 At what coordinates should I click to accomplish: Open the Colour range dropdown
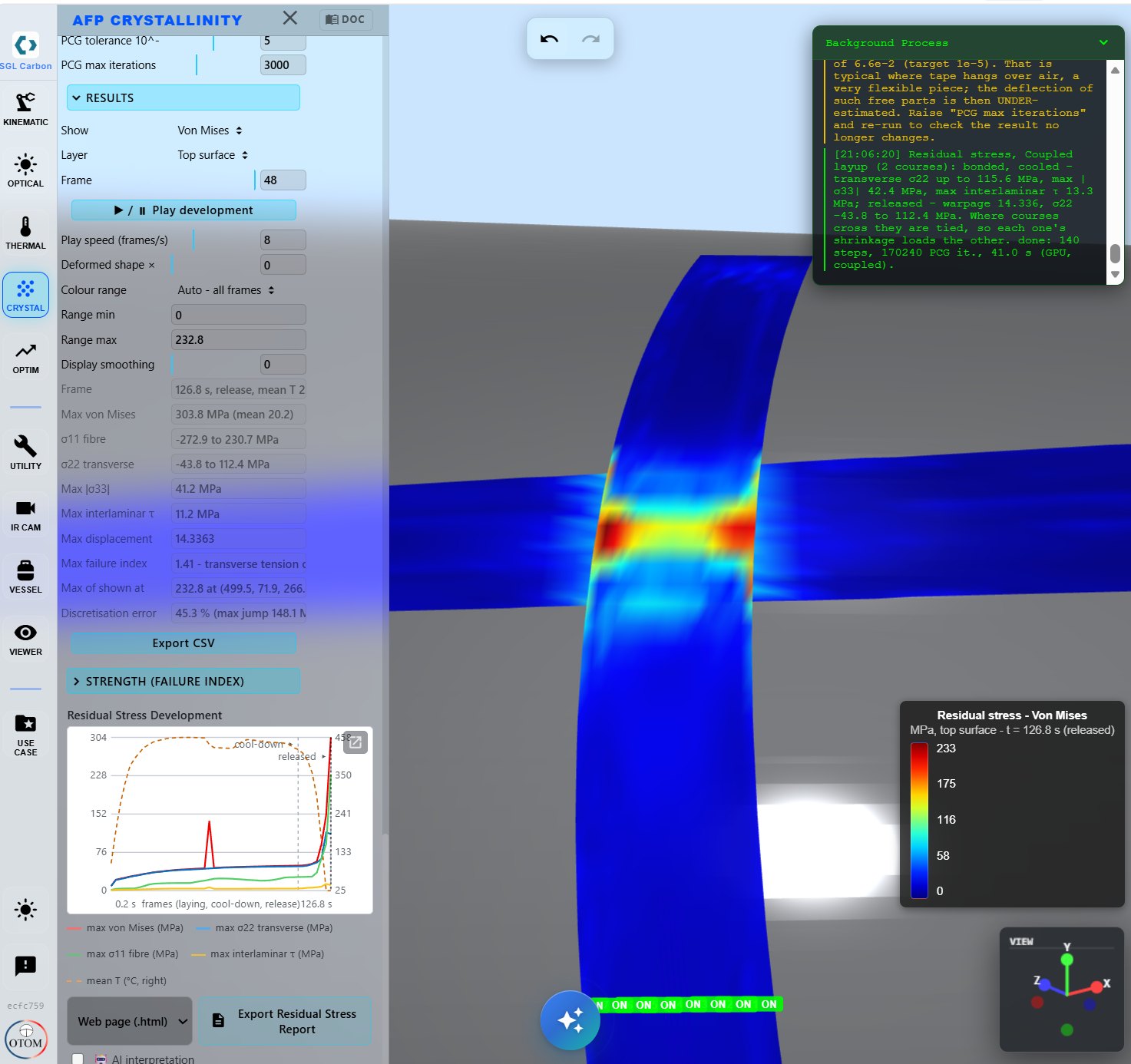tap(226, 290)
